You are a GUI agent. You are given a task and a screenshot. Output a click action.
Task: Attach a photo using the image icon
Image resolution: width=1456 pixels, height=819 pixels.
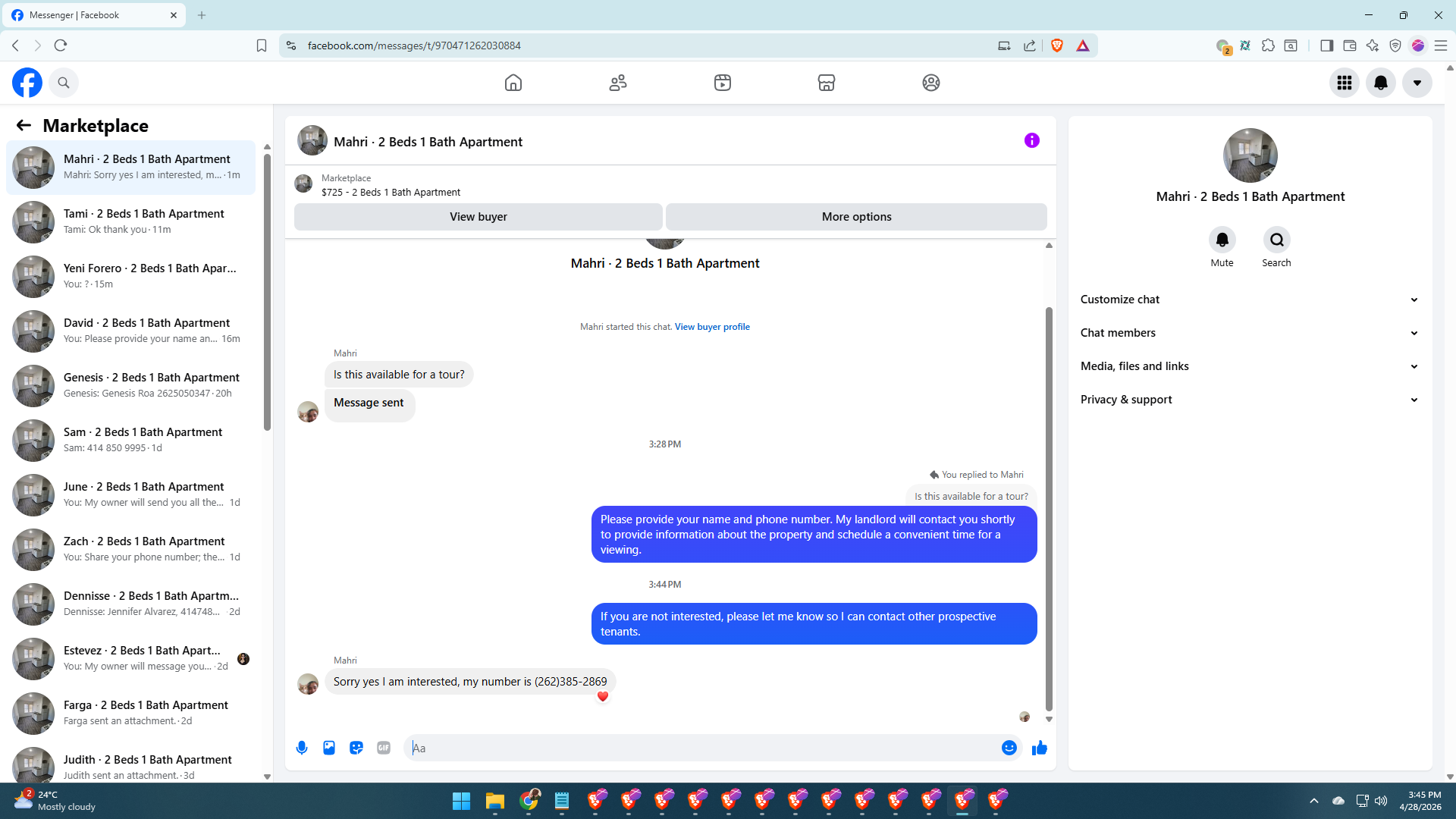pyautogui.click(x=329, y=748)
